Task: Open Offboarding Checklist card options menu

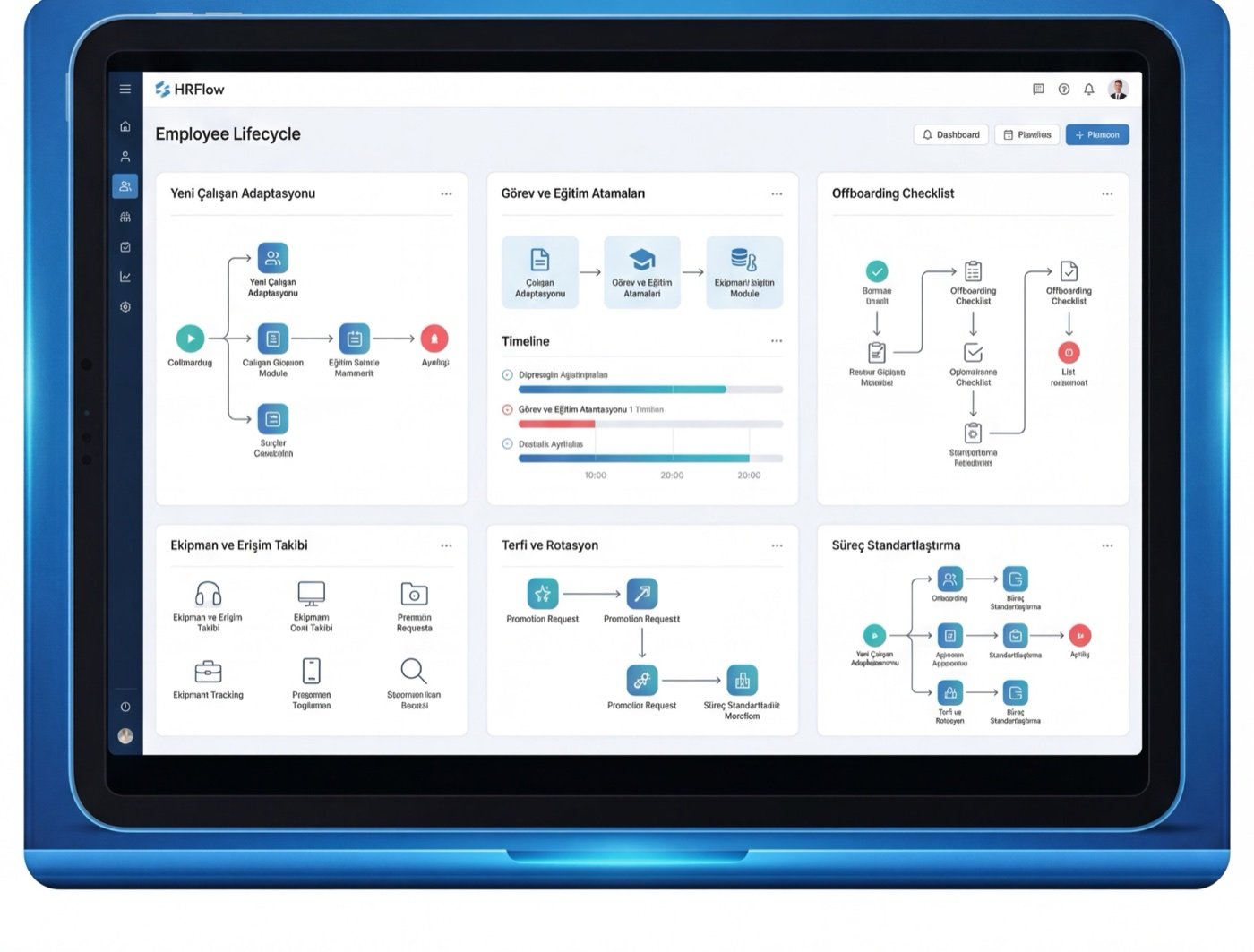Action: pos(1107,193)
